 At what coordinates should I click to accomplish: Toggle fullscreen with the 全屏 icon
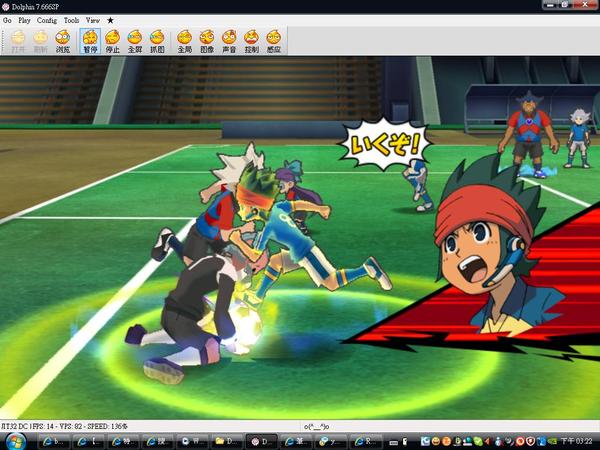pyautogui.click(x=135, y=41)
